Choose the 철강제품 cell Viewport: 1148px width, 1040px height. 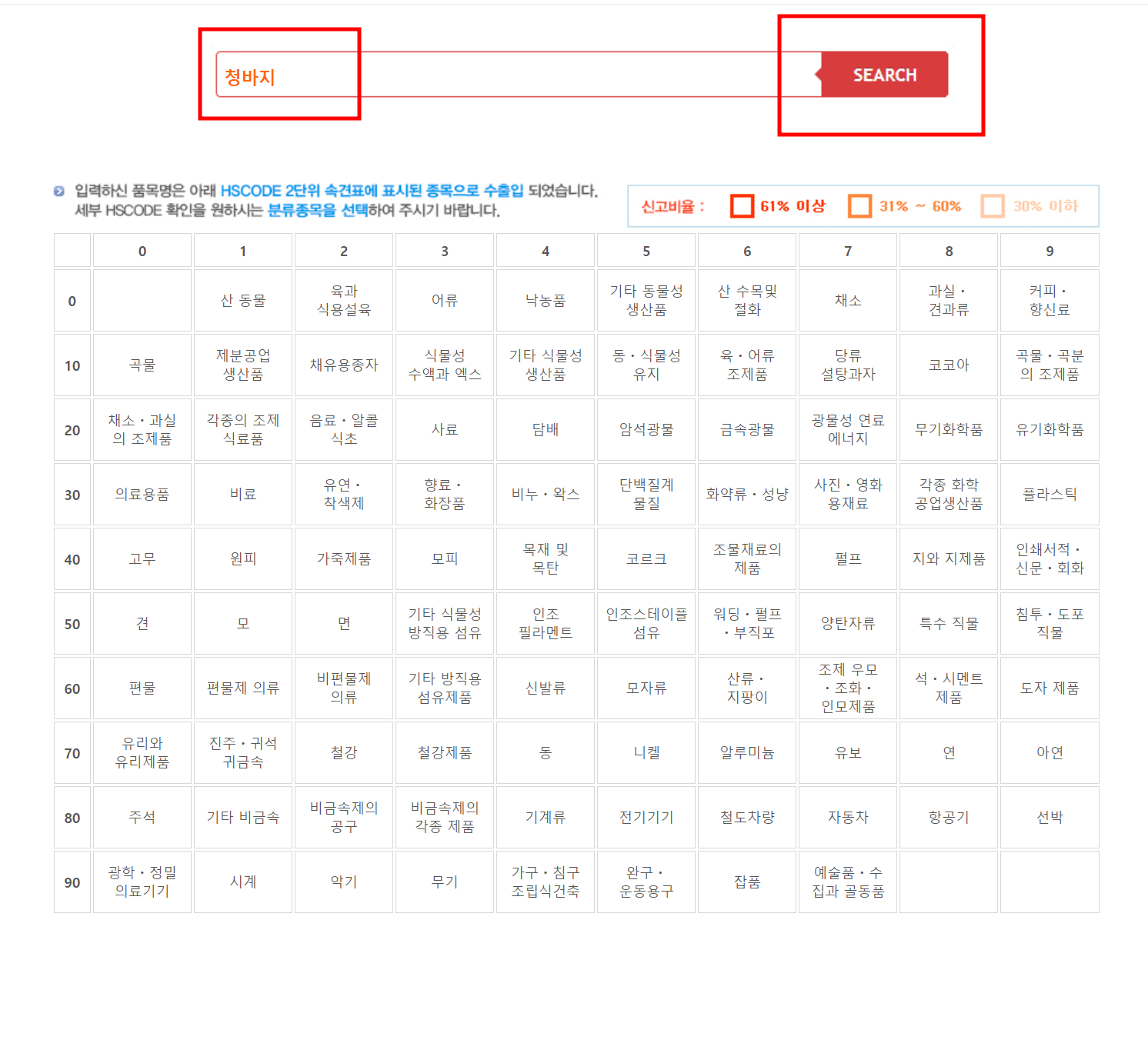point(445,753)
